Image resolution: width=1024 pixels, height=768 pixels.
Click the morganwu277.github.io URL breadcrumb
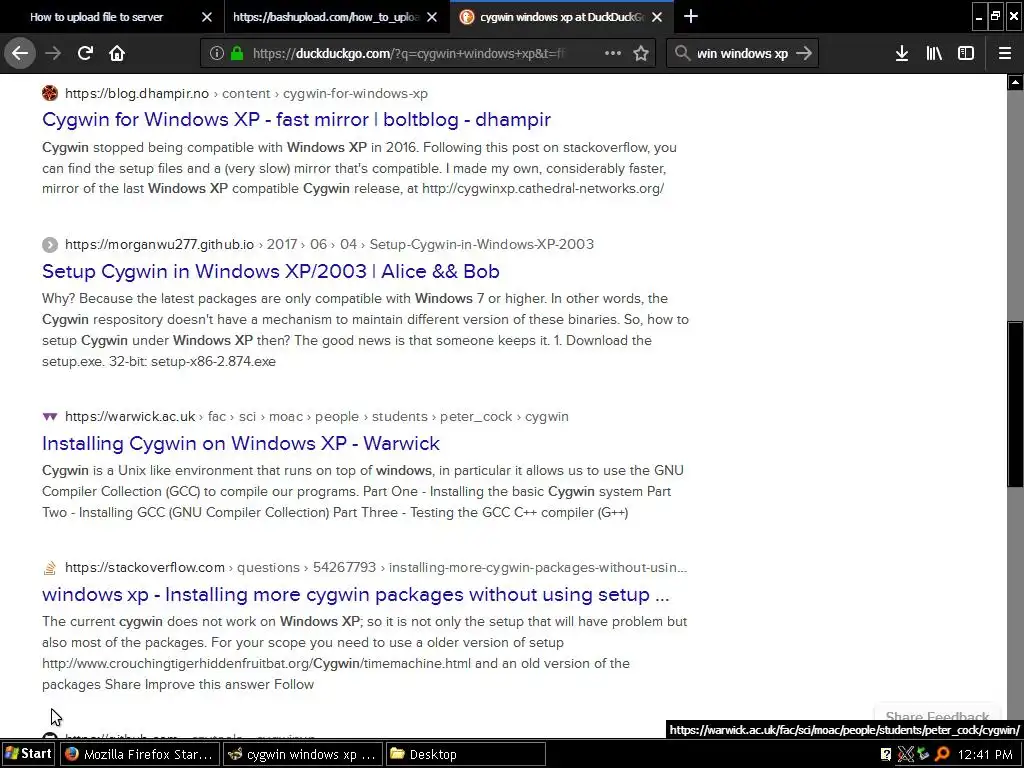(x=329, y=244)
